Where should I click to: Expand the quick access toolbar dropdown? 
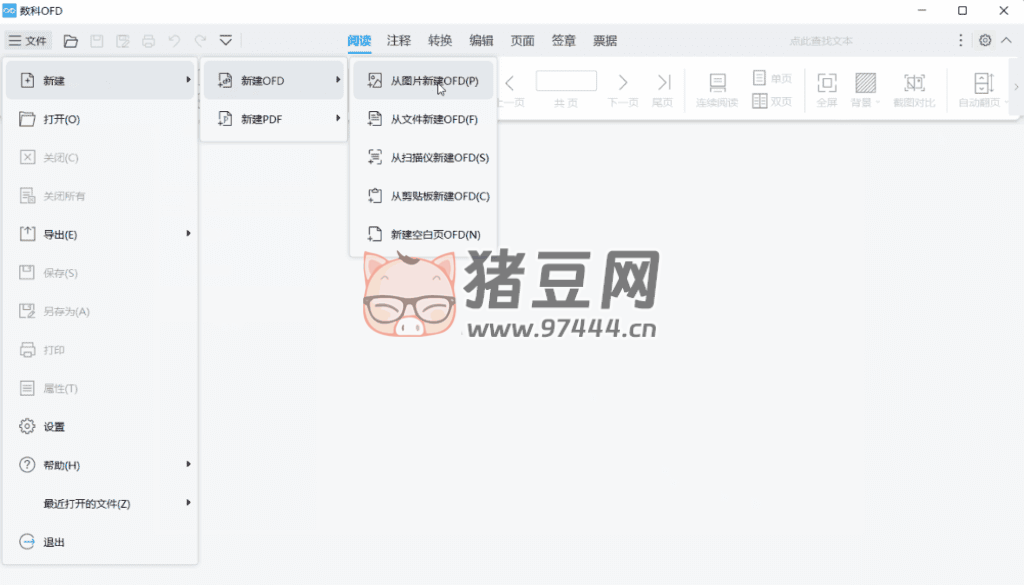click(226, 41)
